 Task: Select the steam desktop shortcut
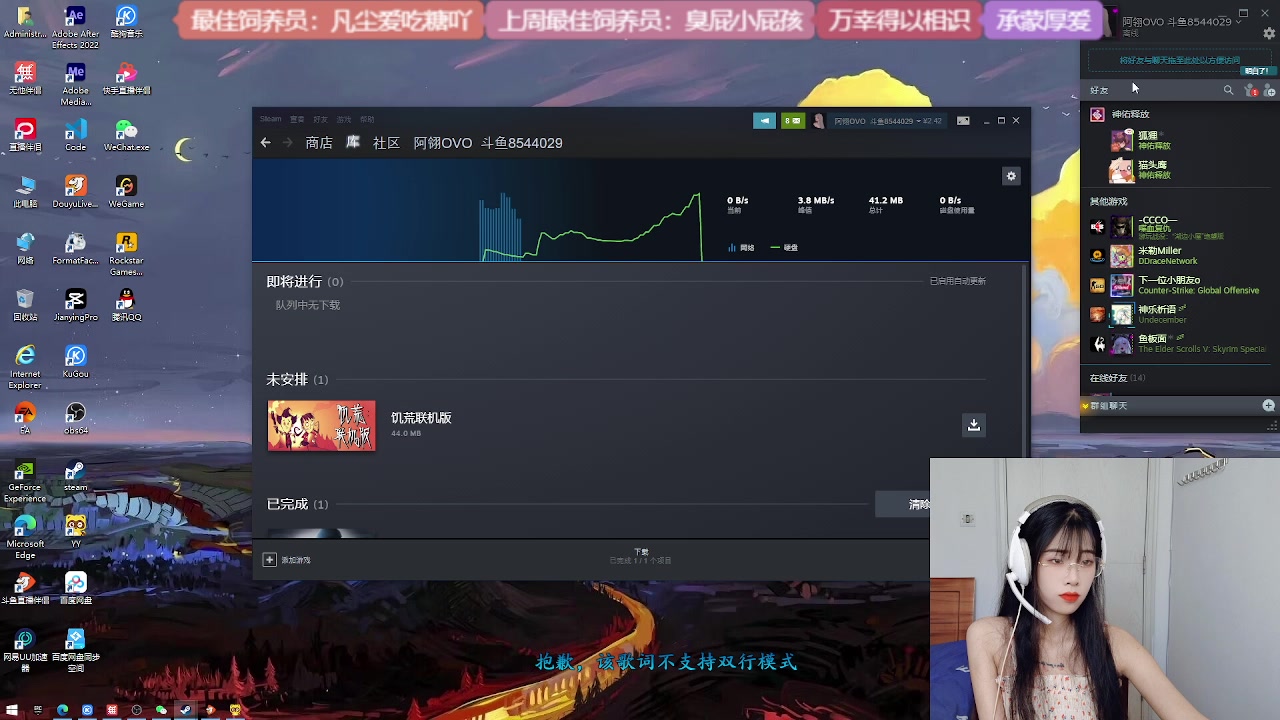tap(75, 476)
